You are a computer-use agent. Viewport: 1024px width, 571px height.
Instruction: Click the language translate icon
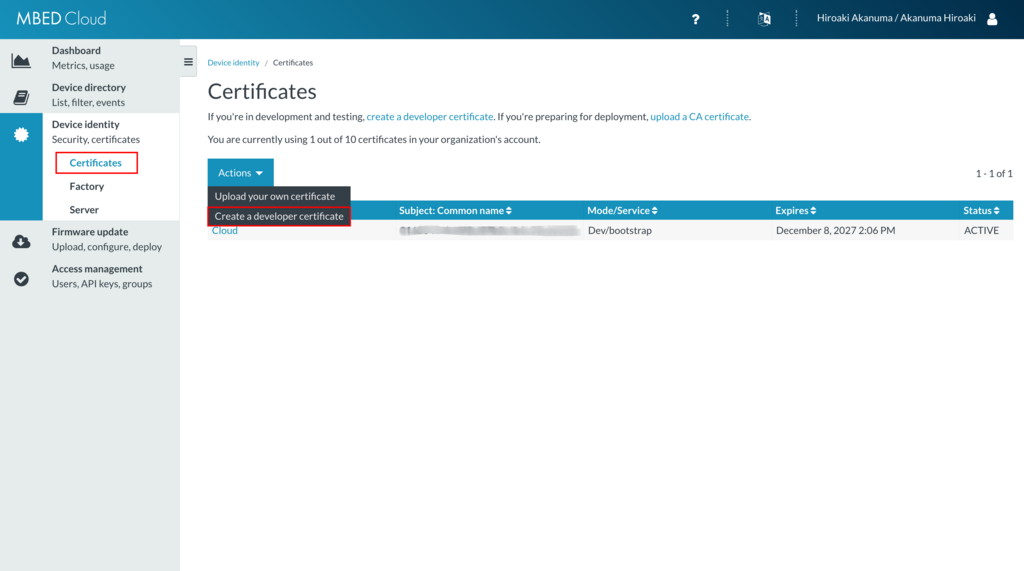click(x=764, y=19)
